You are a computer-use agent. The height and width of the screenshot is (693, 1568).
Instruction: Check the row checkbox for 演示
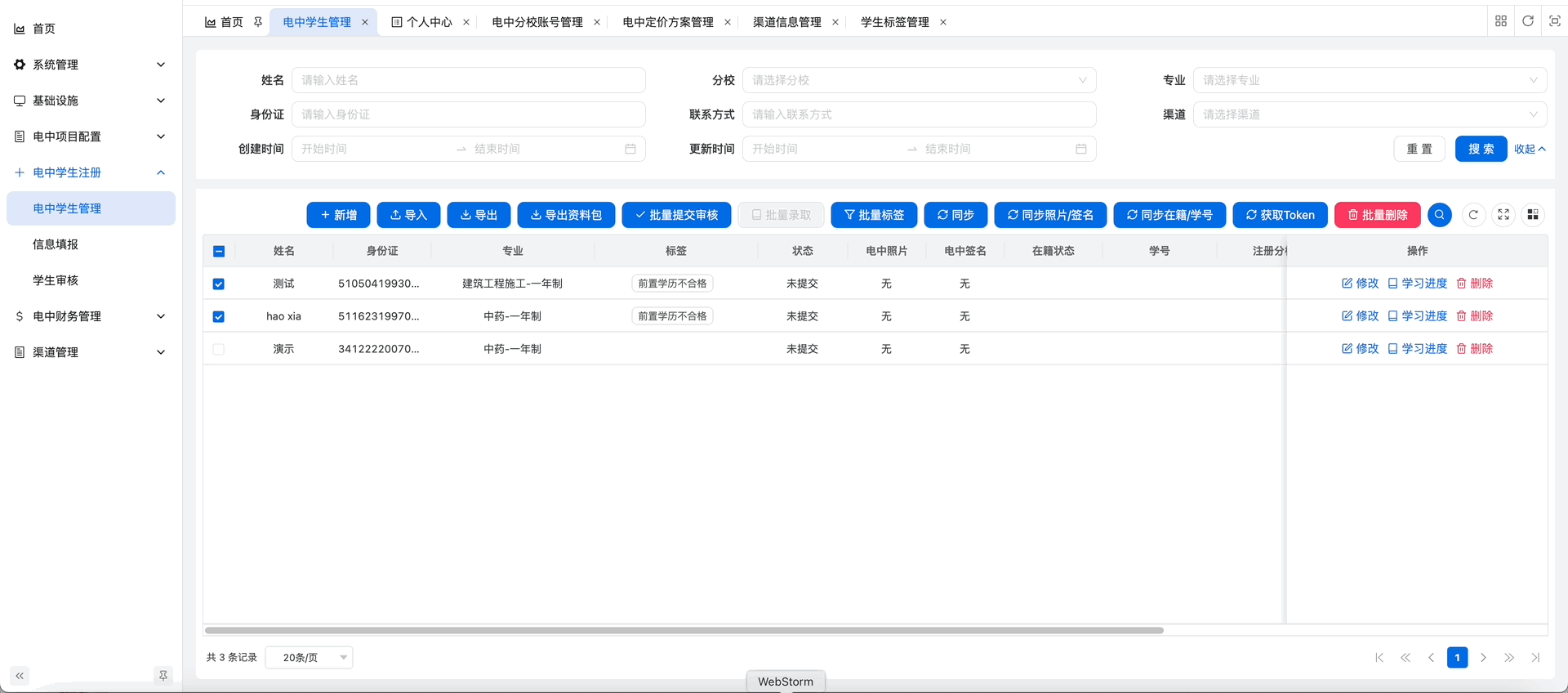click(x=219, y=349)
